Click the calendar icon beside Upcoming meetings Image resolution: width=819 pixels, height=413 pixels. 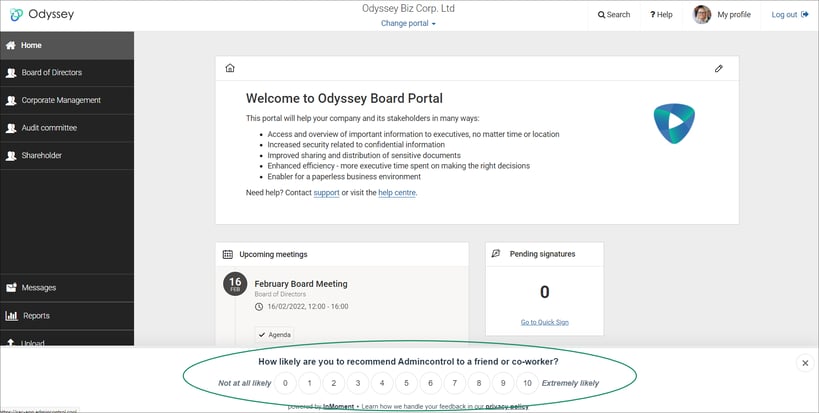click(x=228, y=254)
